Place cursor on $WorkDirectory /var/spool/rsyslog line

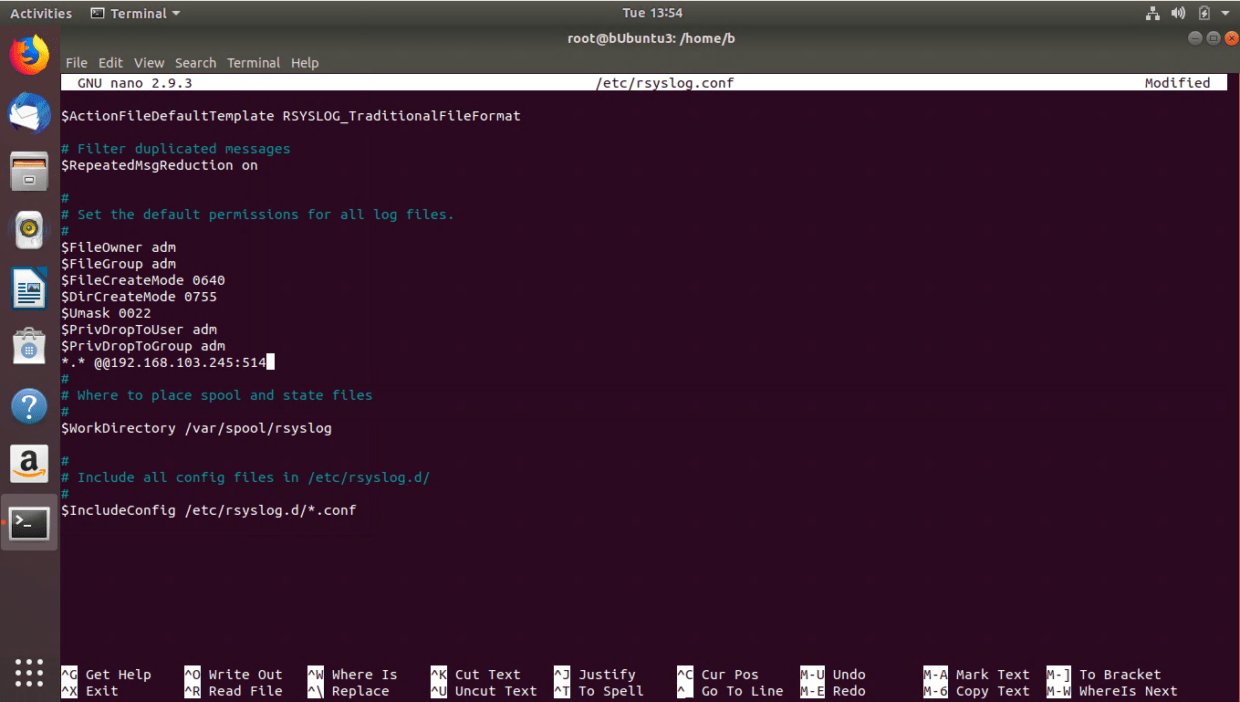pyautogui.click(x=196, y=428)
